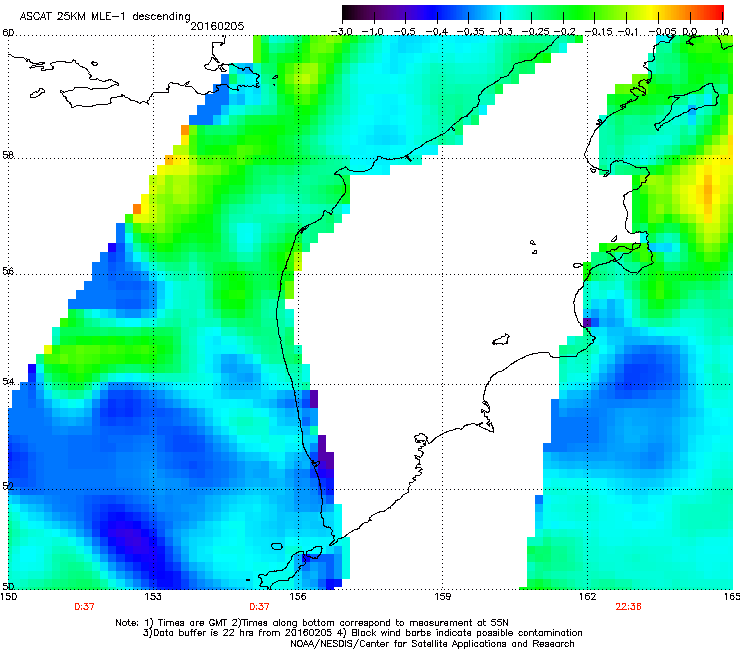
Task: Click the latitude label 56
Action: (8, 271)
